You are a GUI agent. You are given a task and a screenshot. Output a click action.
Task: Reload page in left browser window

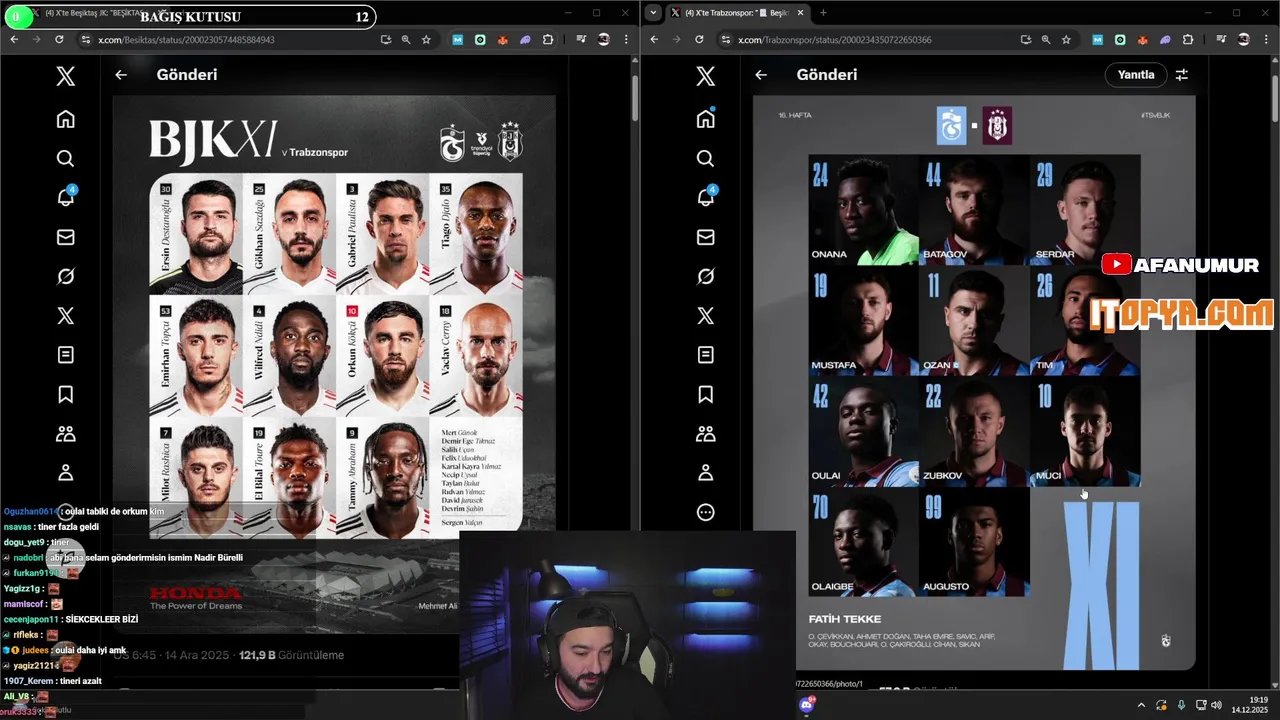[x=59, y=39]
